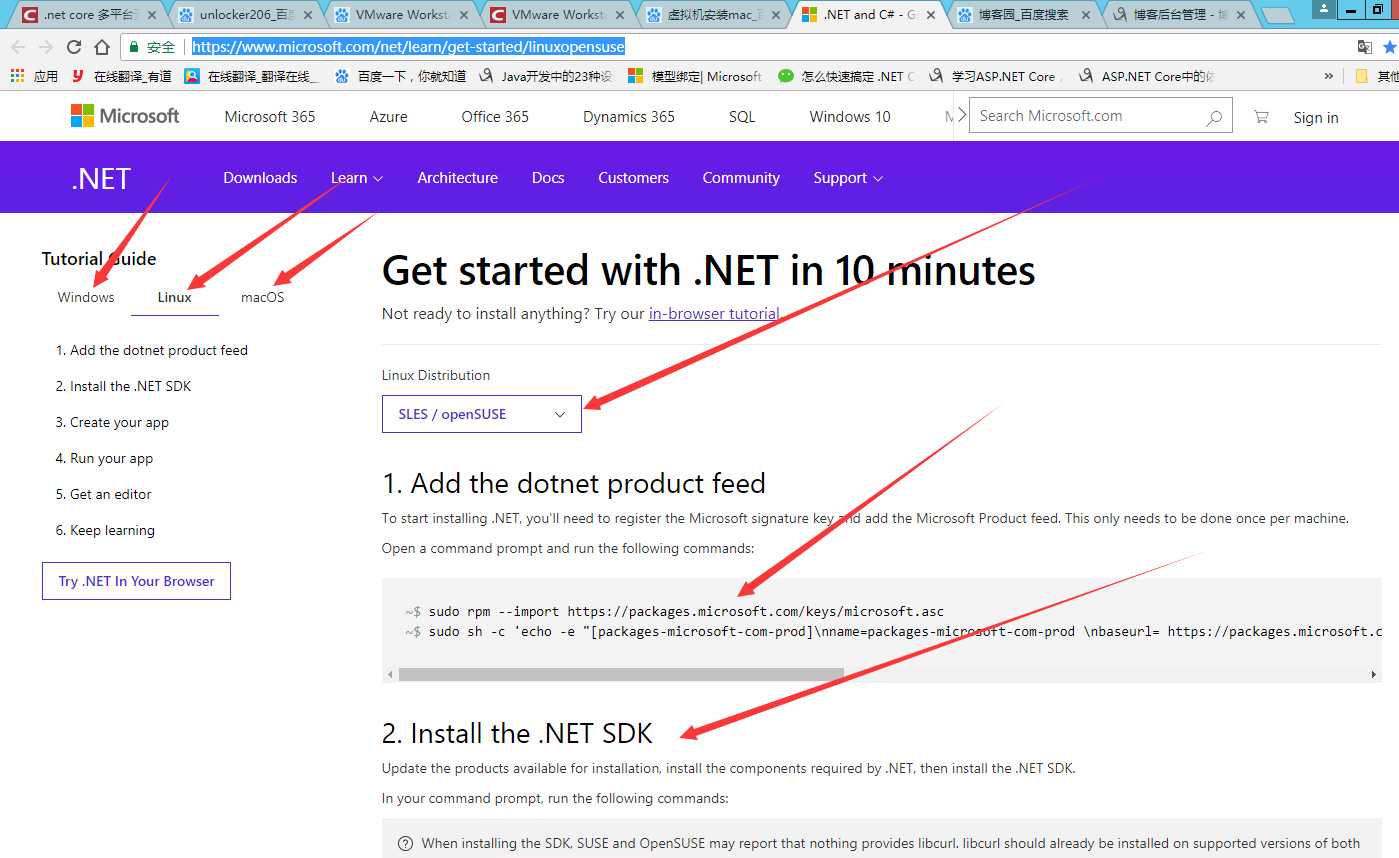Screen dimensions: 1399x858
Task: Close the 博客园_百度搜索 tab
Action: point(1086,15)
